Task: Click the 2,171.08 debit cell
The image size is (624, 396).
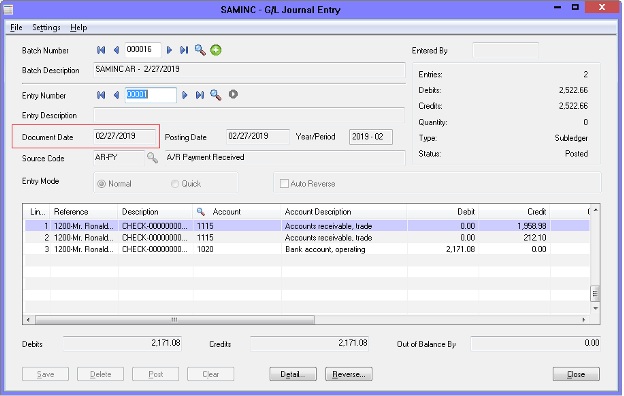Action: (443, 249)
